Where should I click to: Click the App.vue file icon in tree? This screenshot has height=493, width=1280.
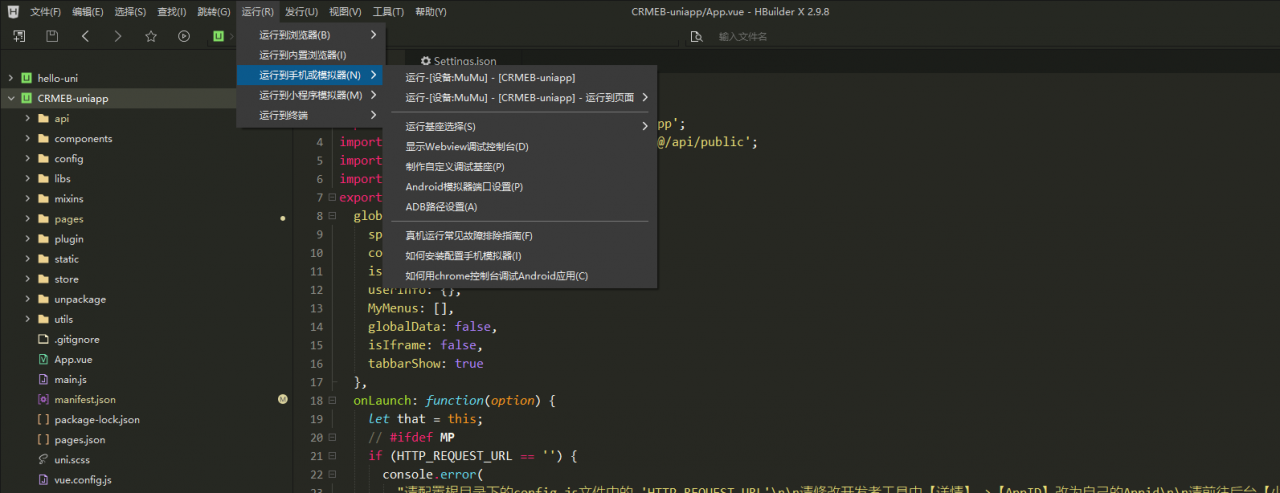point(43,359)
